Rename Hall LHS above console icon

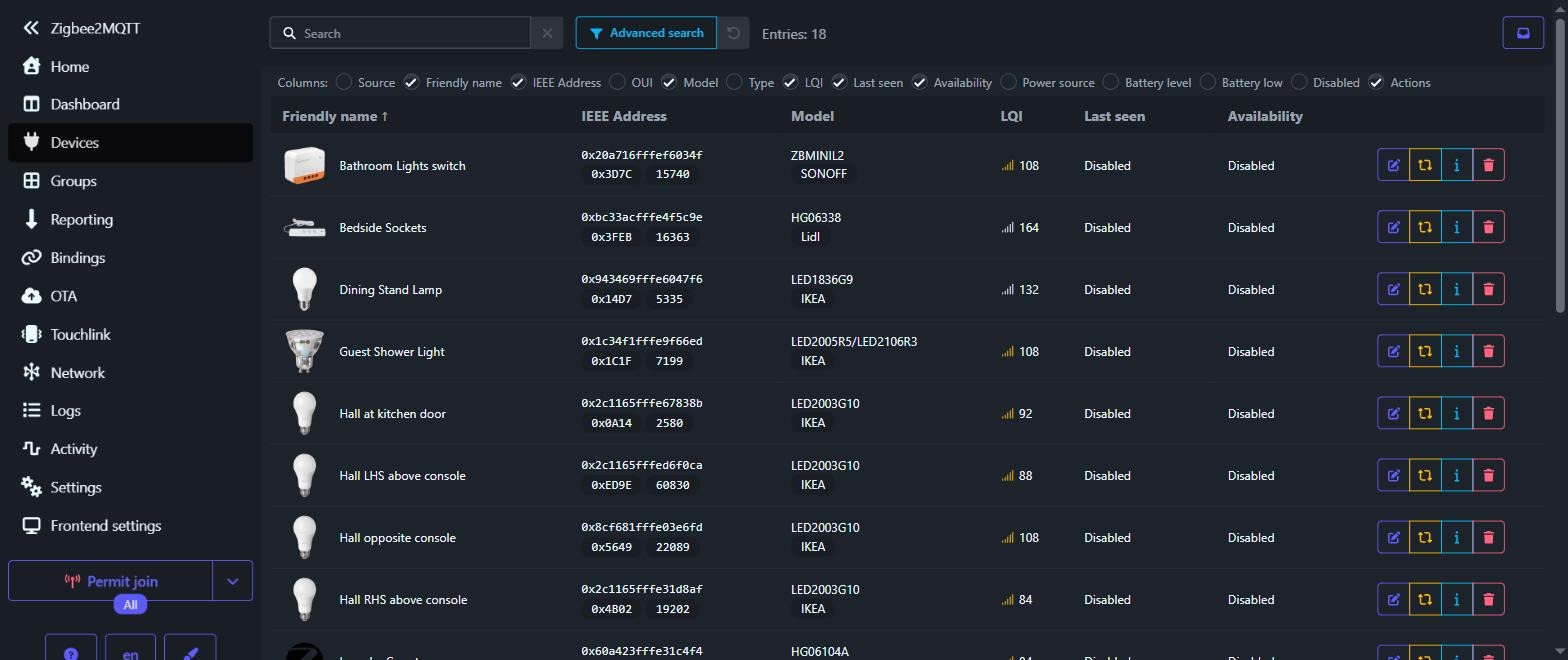(x=1393, y=475)
